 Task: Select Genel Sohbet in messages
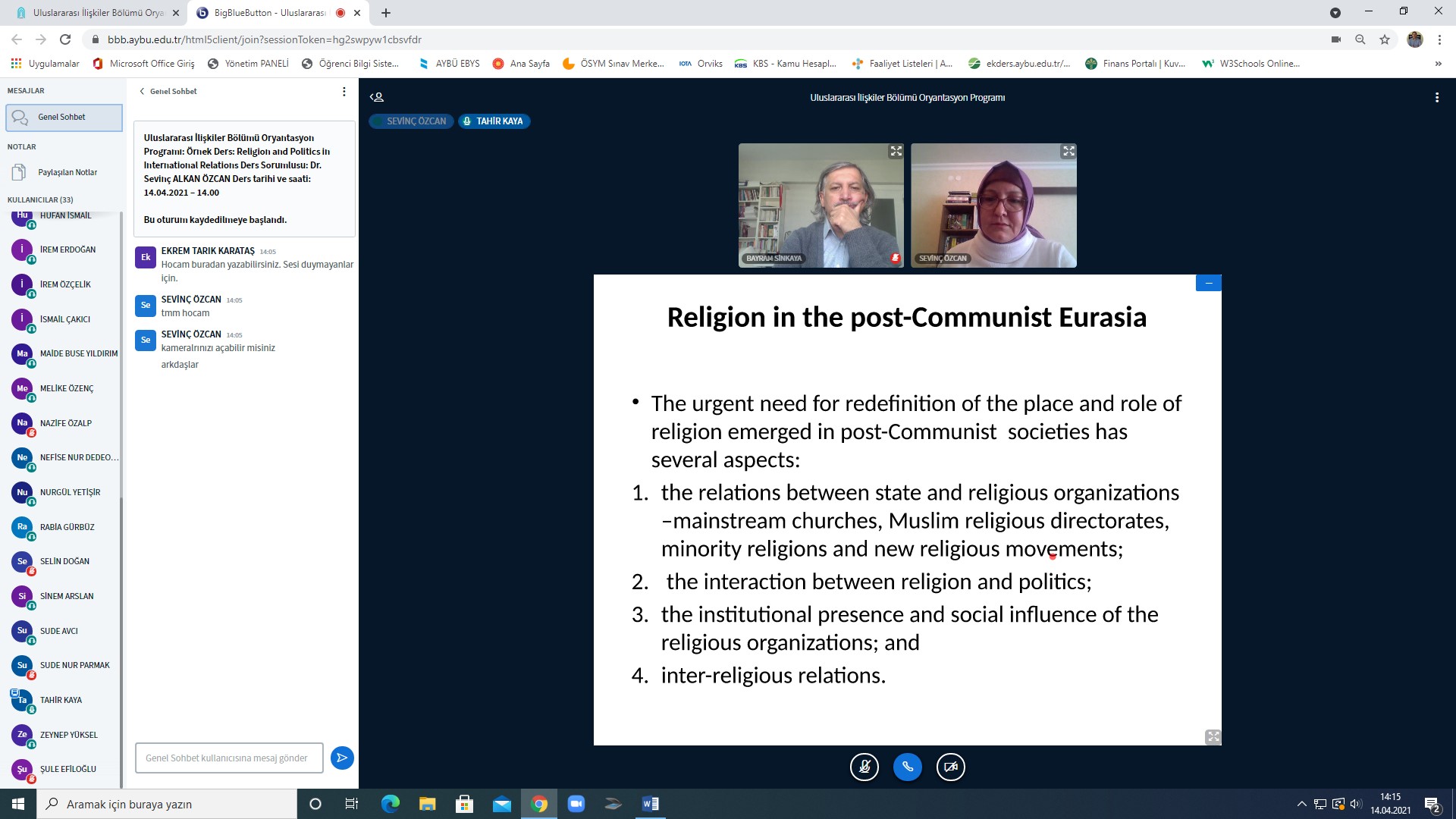coord(64,118)
